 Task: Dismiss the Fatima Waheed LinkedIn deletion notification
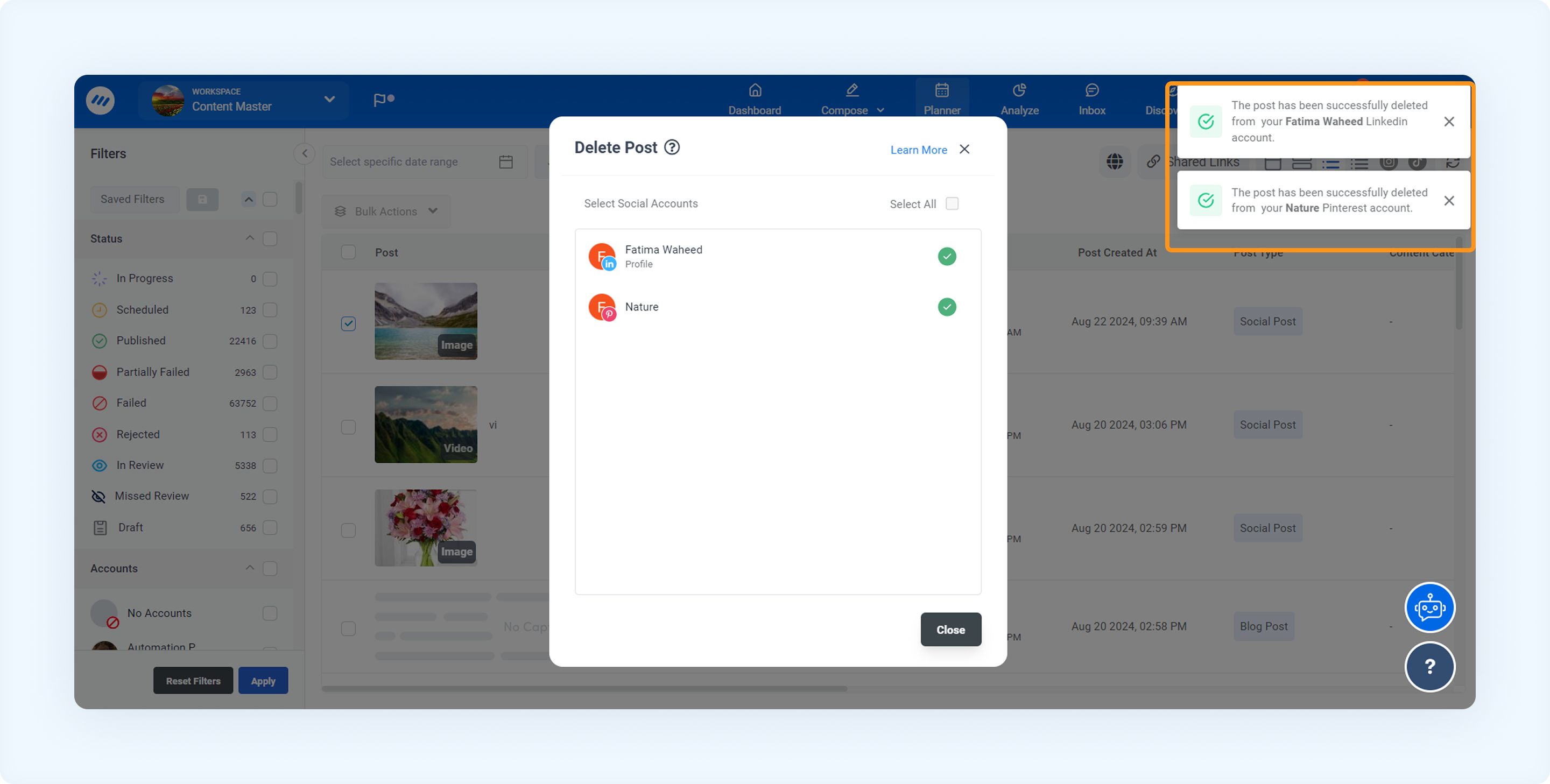(x=1449, y=122)
